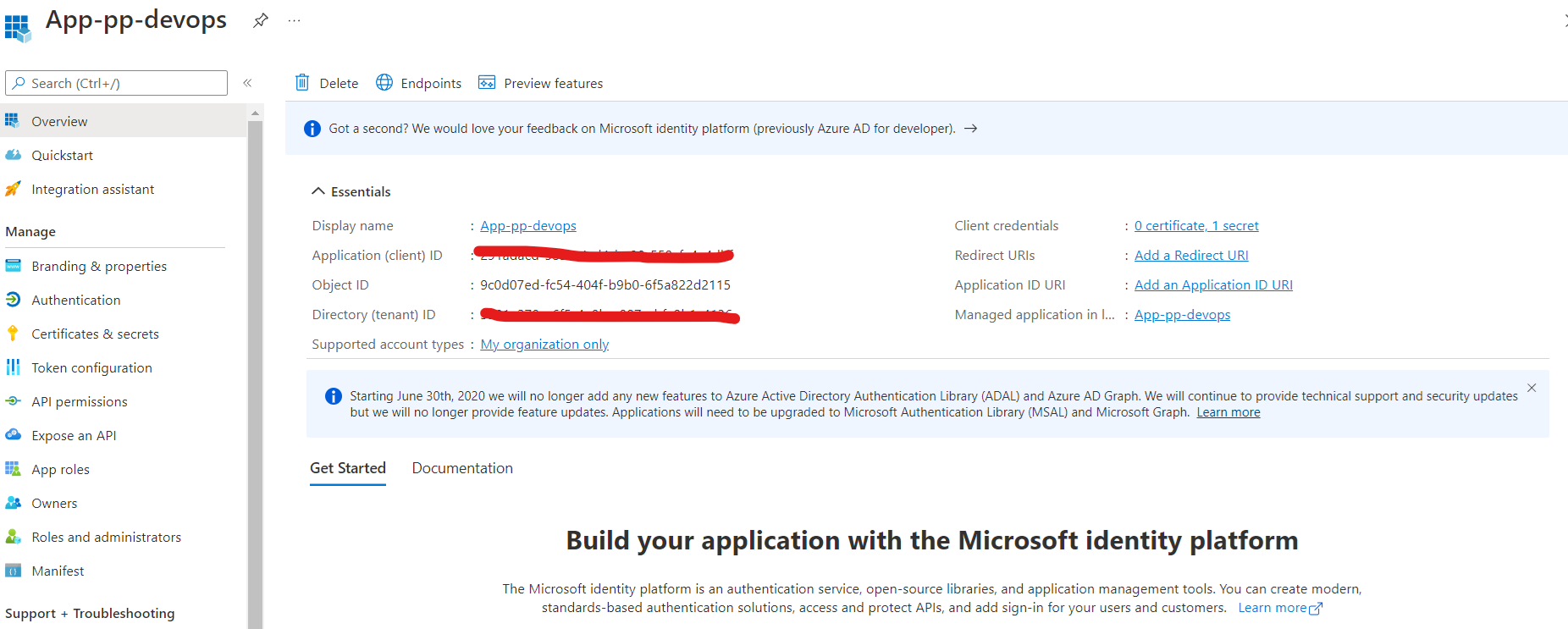Click the Integration assistant rocket icon
Screen dimensions: 1568x629
click(13, 189)
